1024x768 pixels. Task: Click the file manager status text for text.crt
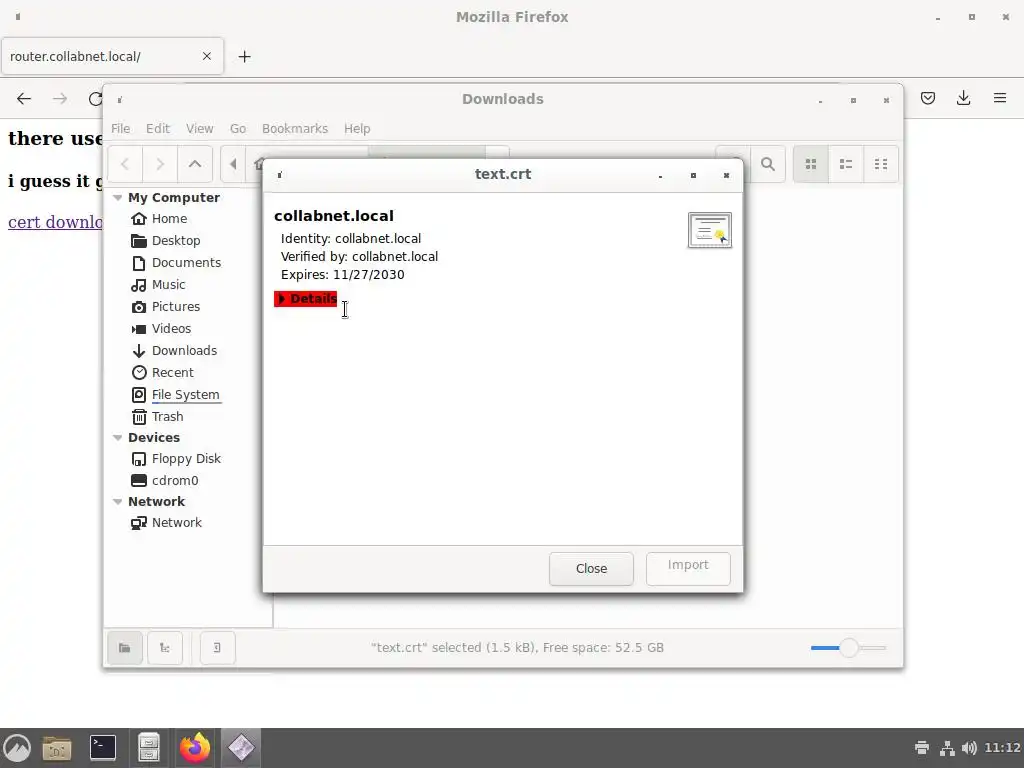point(517,648)
